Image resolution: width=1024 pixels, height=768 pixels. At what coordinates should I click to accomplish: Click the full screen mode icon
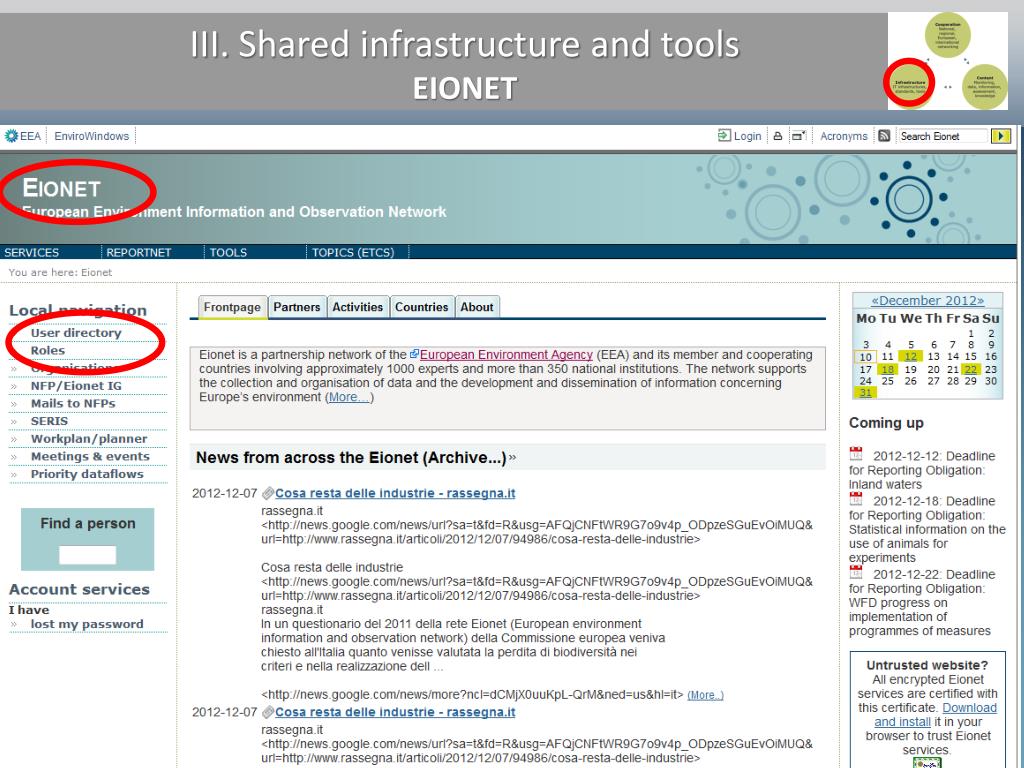point(798,136)
